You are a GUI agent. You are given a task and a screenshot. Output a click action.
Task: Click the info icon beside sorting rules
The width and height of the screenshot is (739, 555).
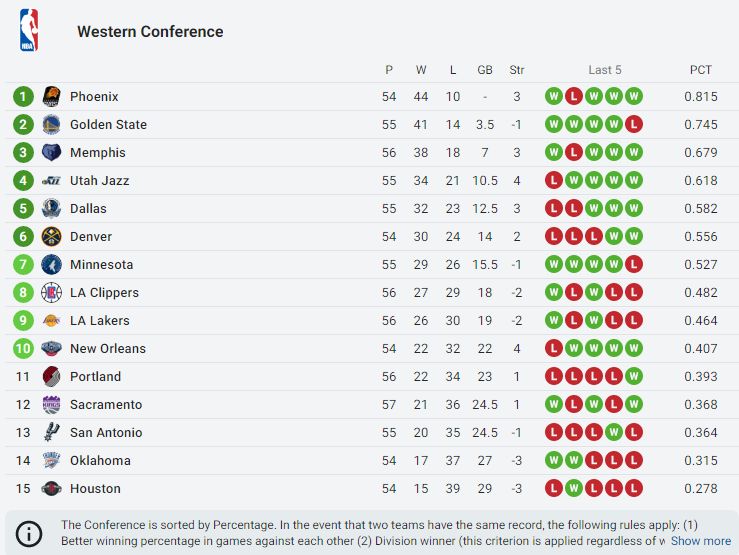[29, 534]
